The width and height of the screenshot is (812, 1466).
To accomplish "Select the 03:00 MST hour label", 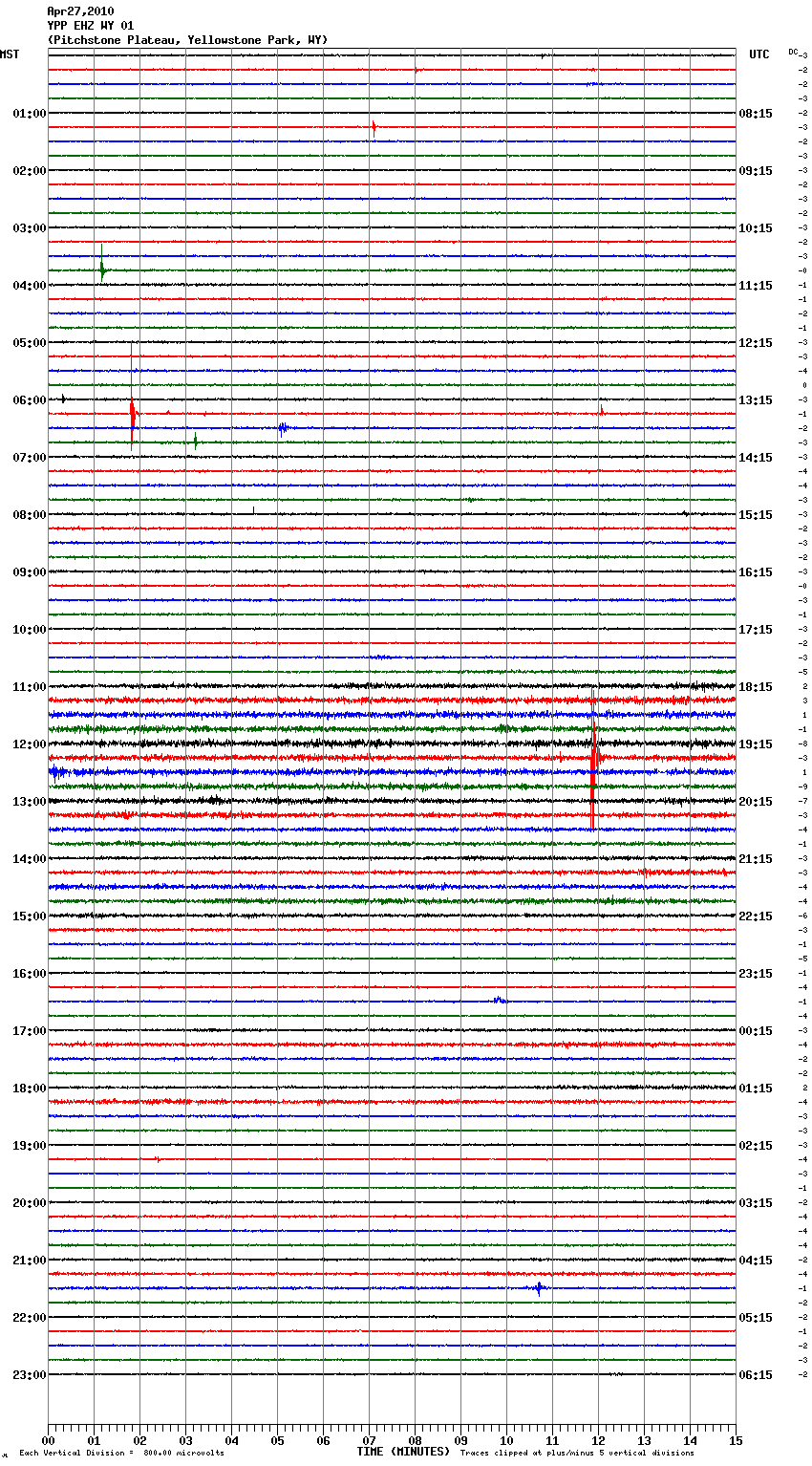I will [x=29, y=227].
